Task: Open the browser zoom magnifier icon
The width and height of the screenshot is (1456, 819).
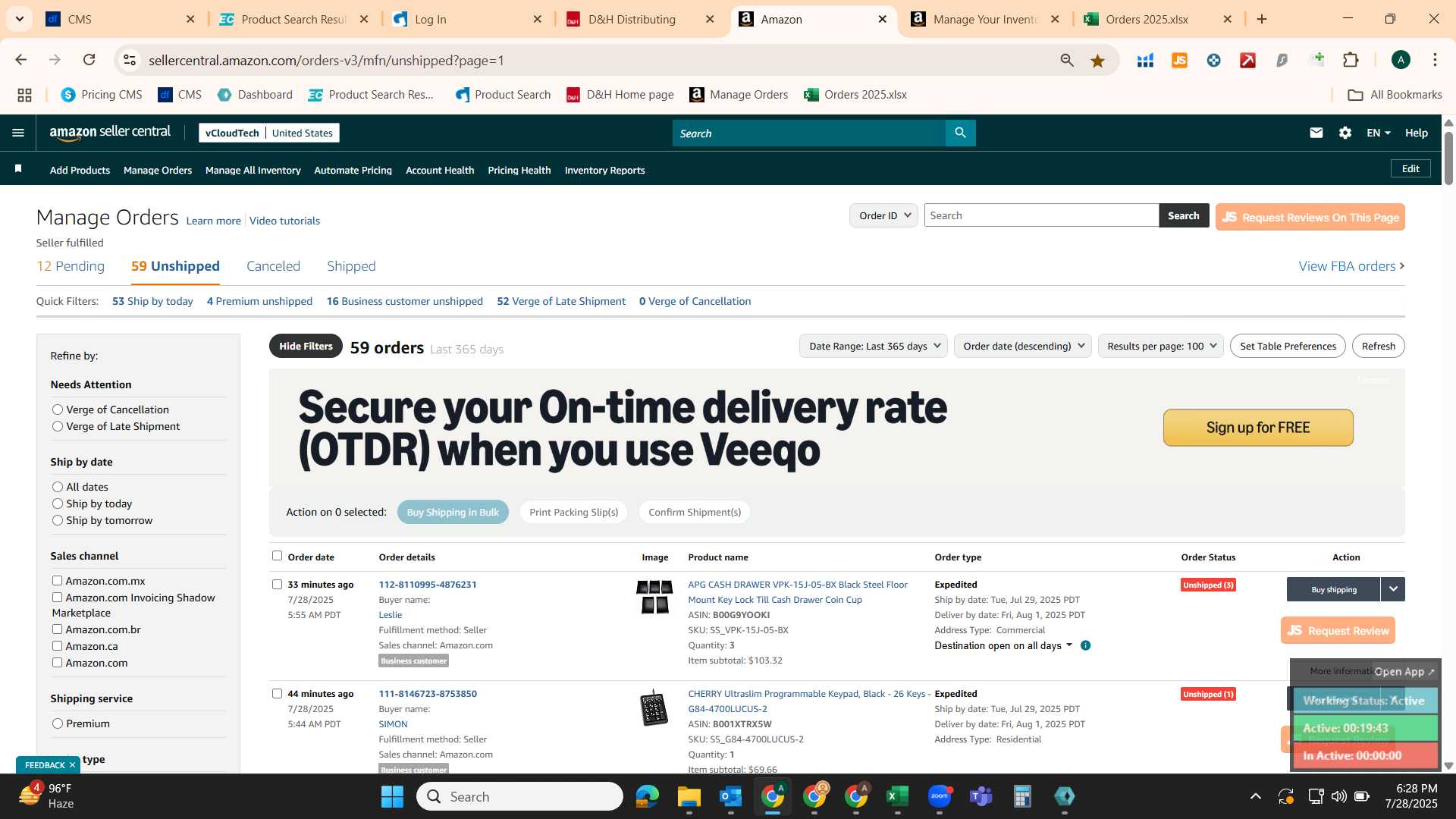Action: [x=1067, y=61]
